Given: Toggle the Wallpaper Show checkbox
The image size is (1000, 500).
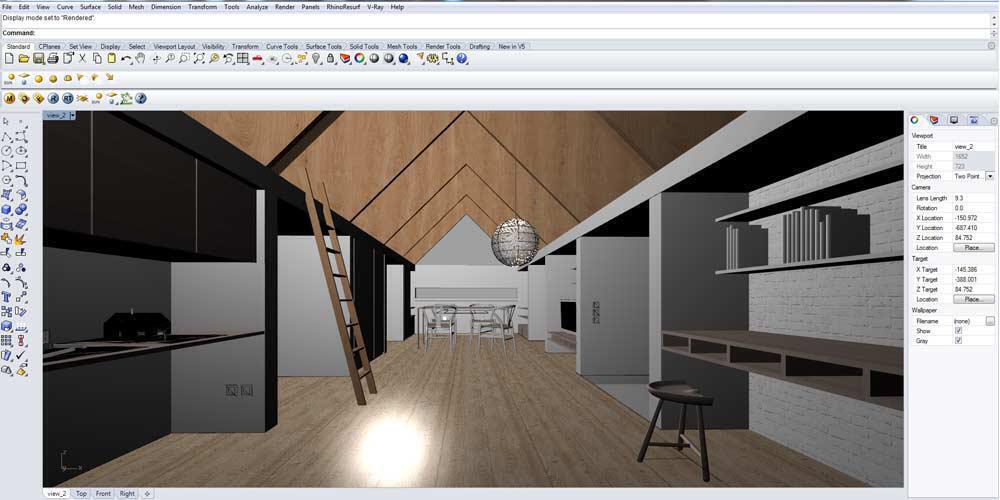Looking at the screenshot, I should click(958, 331).
